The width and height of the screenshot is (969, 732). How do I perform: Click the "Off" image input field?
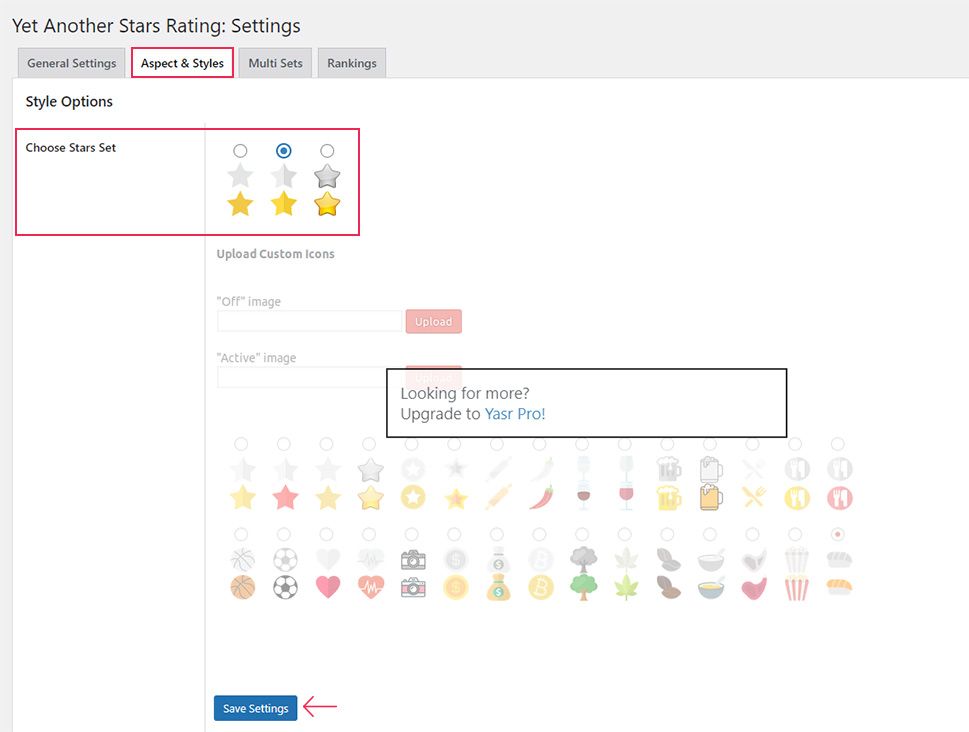point(309,321)
